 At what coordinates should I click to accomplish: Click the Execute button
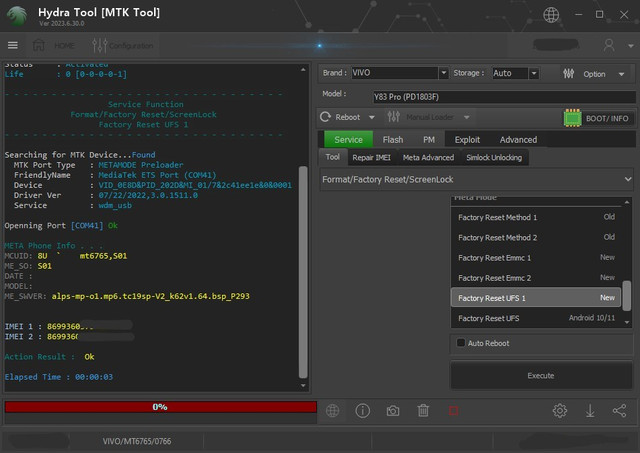(x=541, y=375)
